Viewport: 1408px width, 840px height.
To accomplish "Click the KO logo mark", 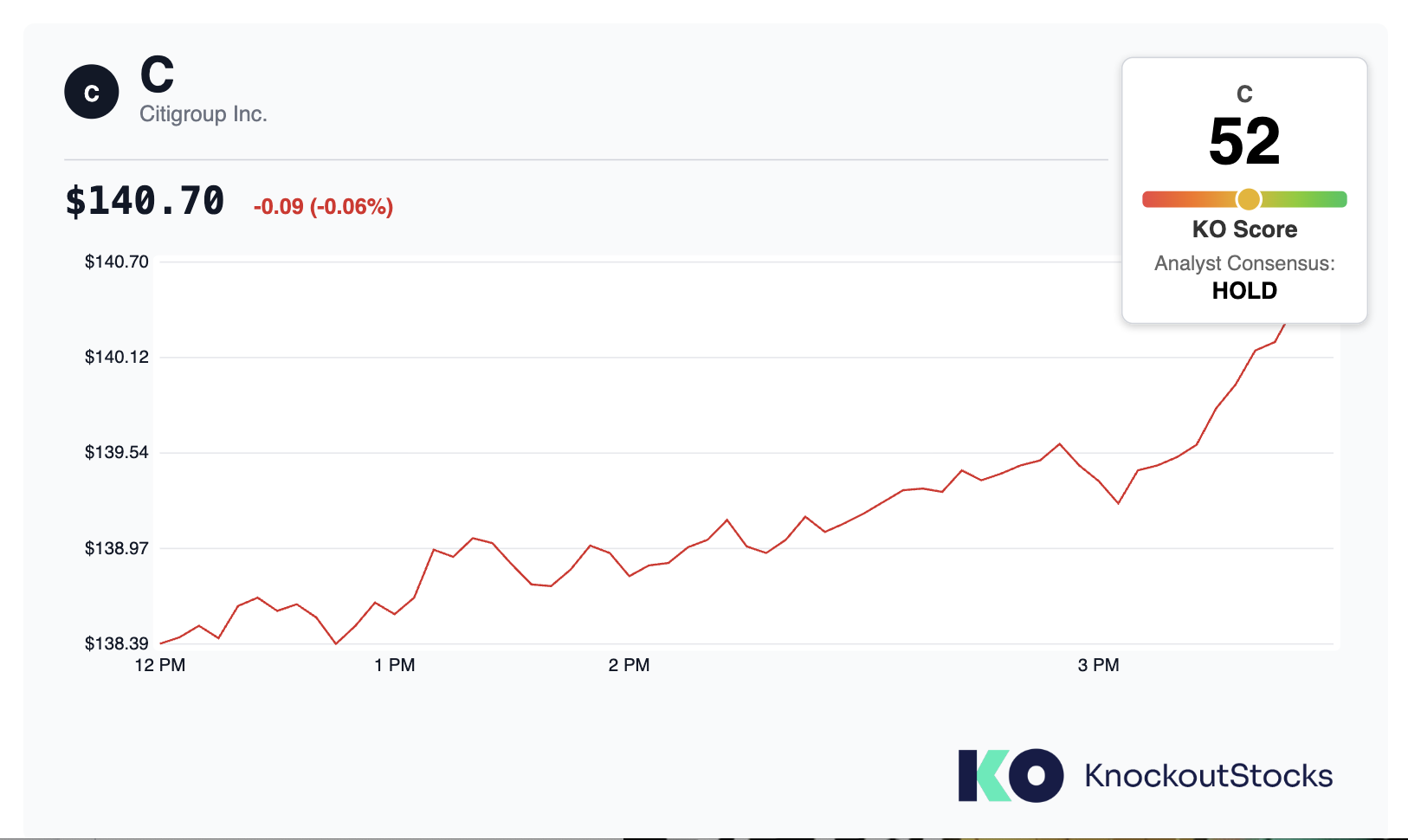I will [x=1011, y=775].
